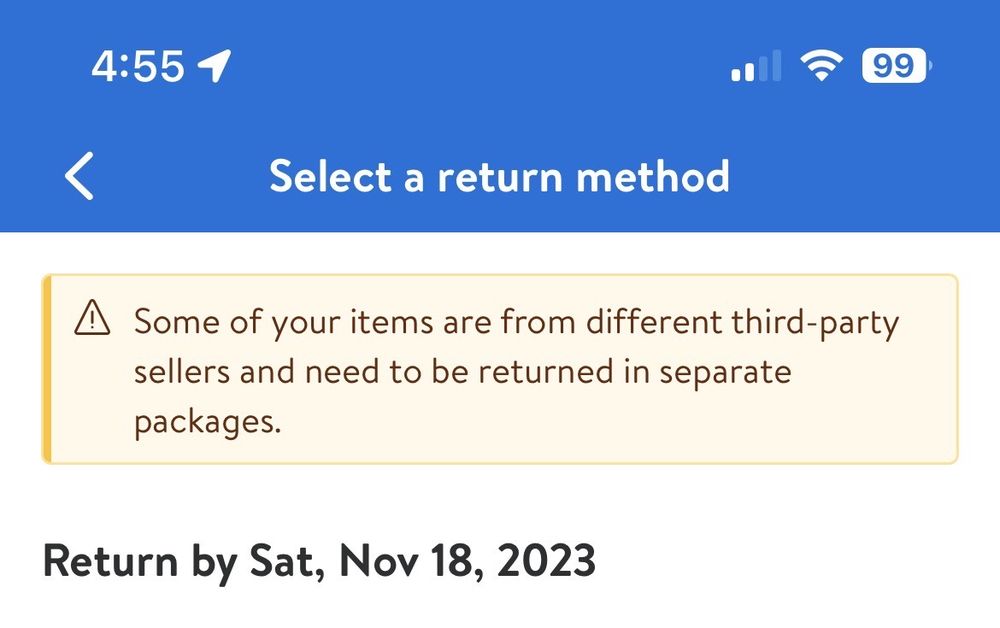Click the battery indicator showing 99
This screenshot has width=1000, height=628.
pyautogui.click(x=895, y=67)
